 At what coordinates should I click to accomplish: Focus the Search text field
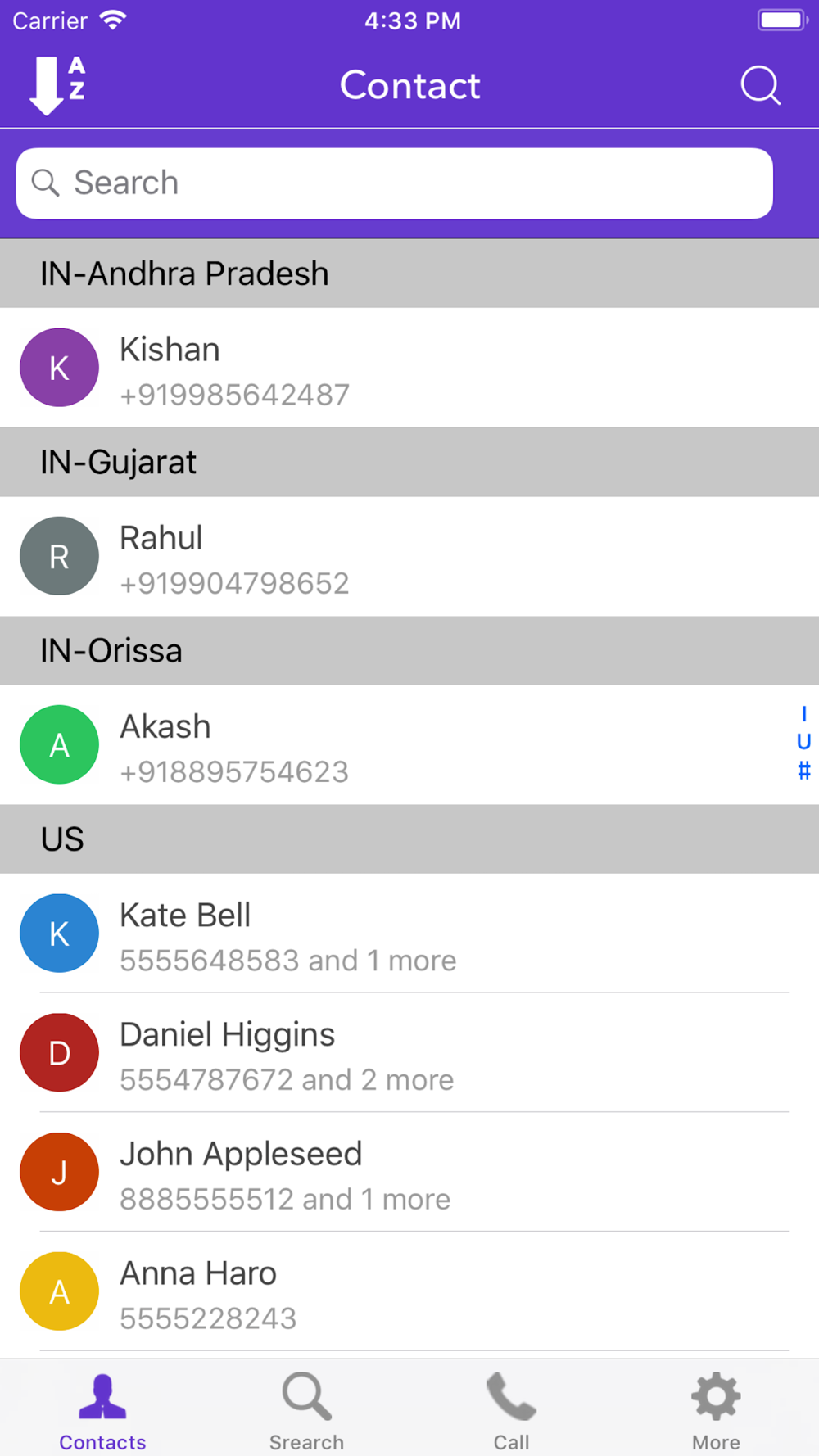pyautogui.click(x=394, y=183)
